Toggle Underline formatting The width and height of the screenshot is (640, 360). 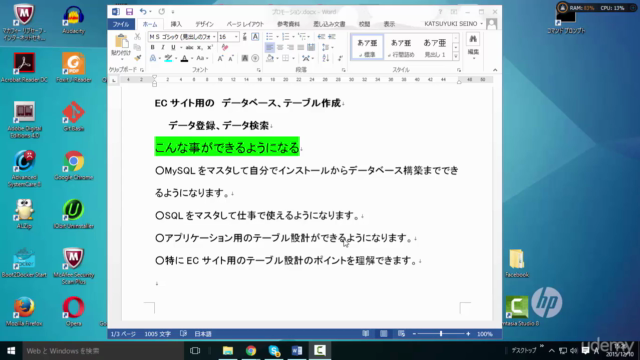pos(173,48)
